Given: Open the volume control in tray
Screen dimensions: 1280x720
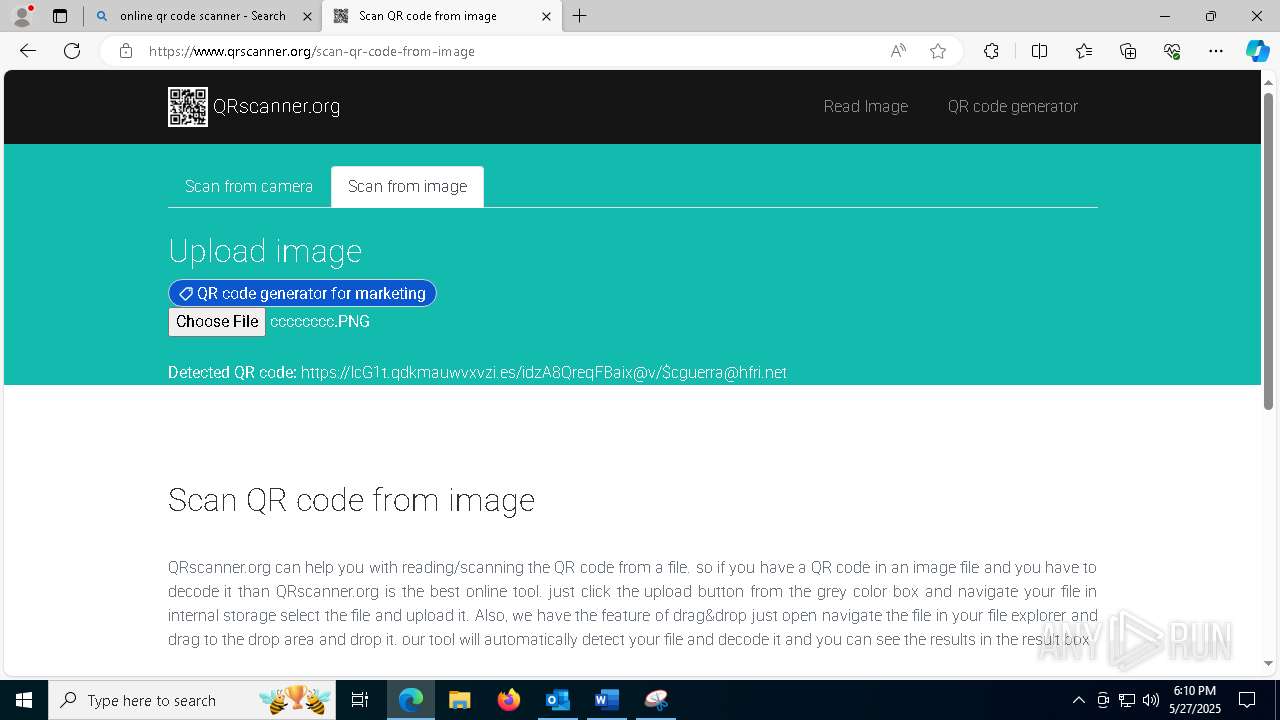Looking at the screenshot, I should coord(1151,700).
